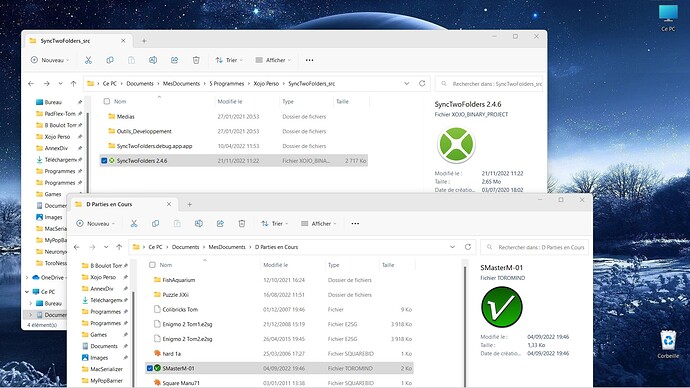
Task: Click Rename icon in SyncTwoFolders_src window toolbar
Action: click(153, 60)
